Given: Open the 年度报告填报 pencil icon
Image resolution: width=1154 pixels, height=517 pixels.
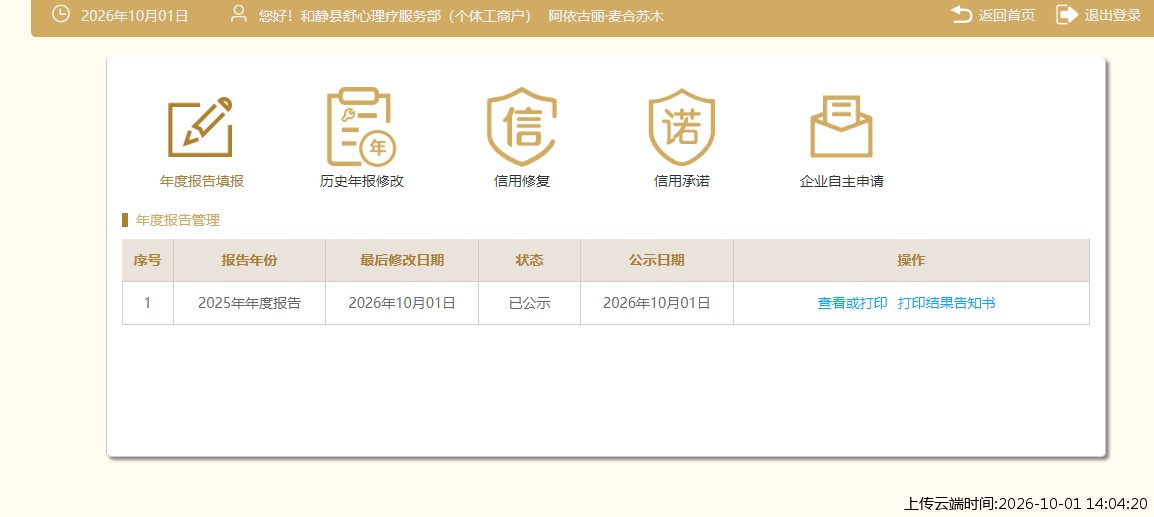Looking at the screenshot, I should point(201,127).
